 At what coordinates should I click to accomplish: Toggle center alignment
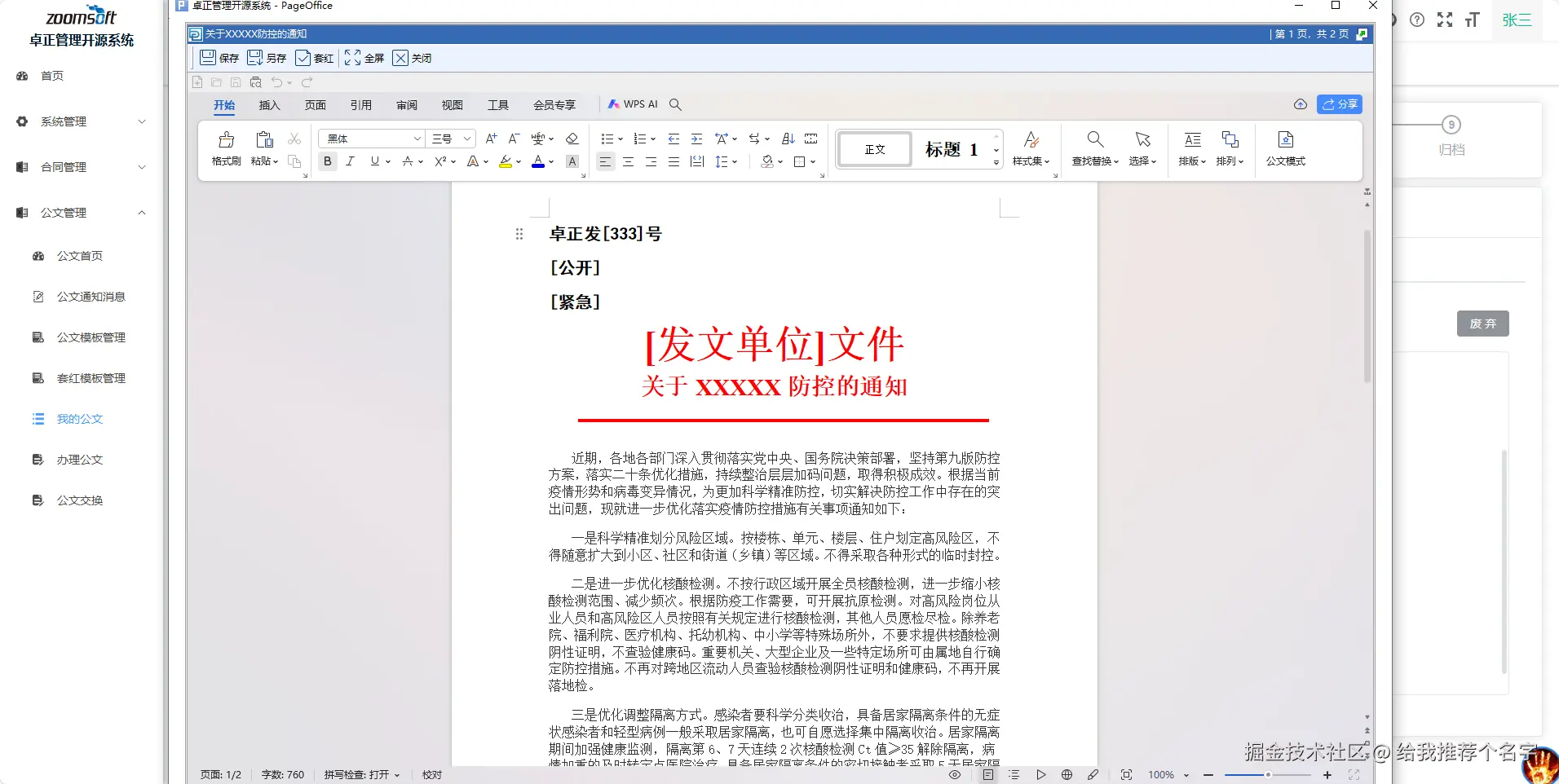click(628, 161)
